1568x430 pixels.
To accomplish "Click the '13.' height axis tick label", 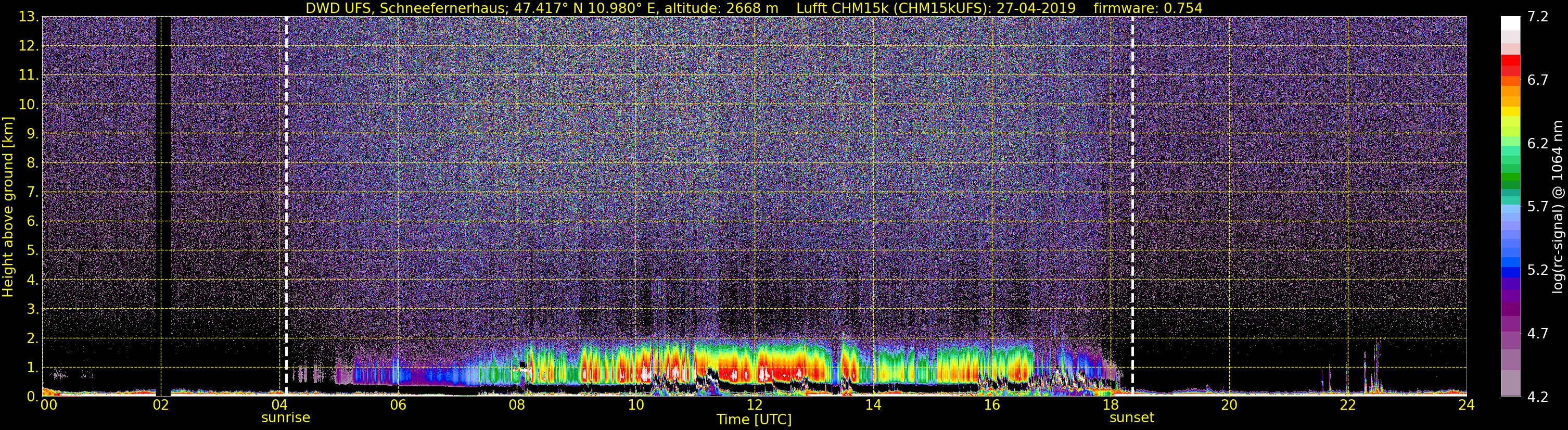I will tap(29, 17).
